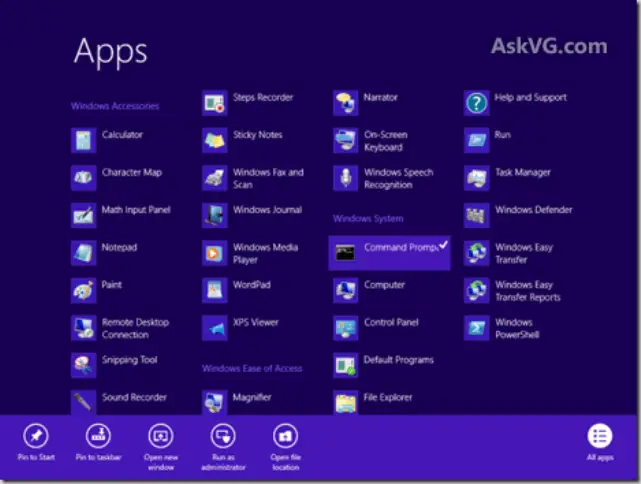Click the Sticky Notes label
This screenshot has width=641, height=484.
click(x=258, y=135)
